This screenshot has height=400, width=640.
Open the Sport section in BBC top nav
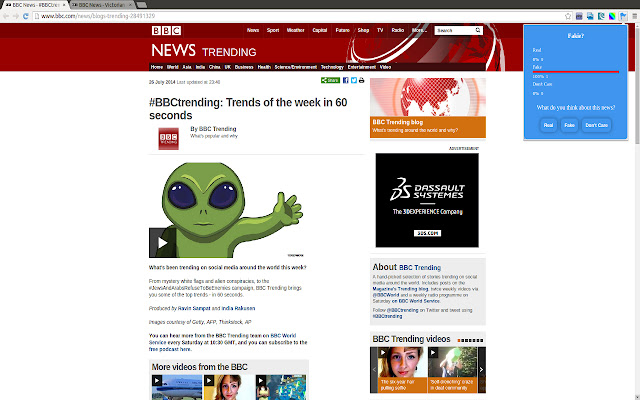(x=273, y=30)
